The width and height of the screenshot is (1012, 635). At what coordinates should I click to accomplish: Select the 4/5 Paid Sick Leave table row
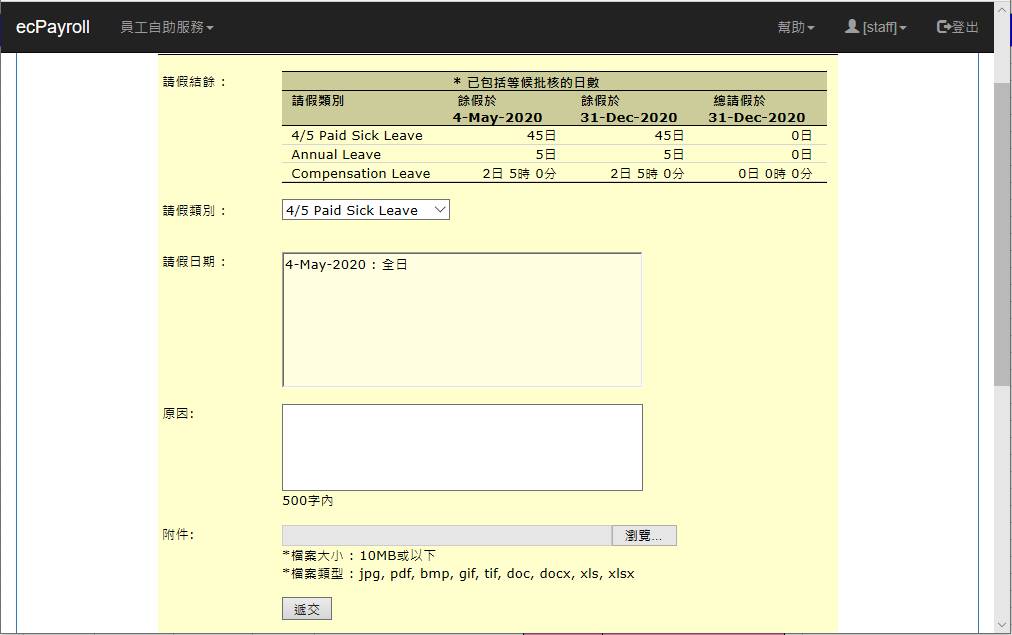(x=553, y=135)
